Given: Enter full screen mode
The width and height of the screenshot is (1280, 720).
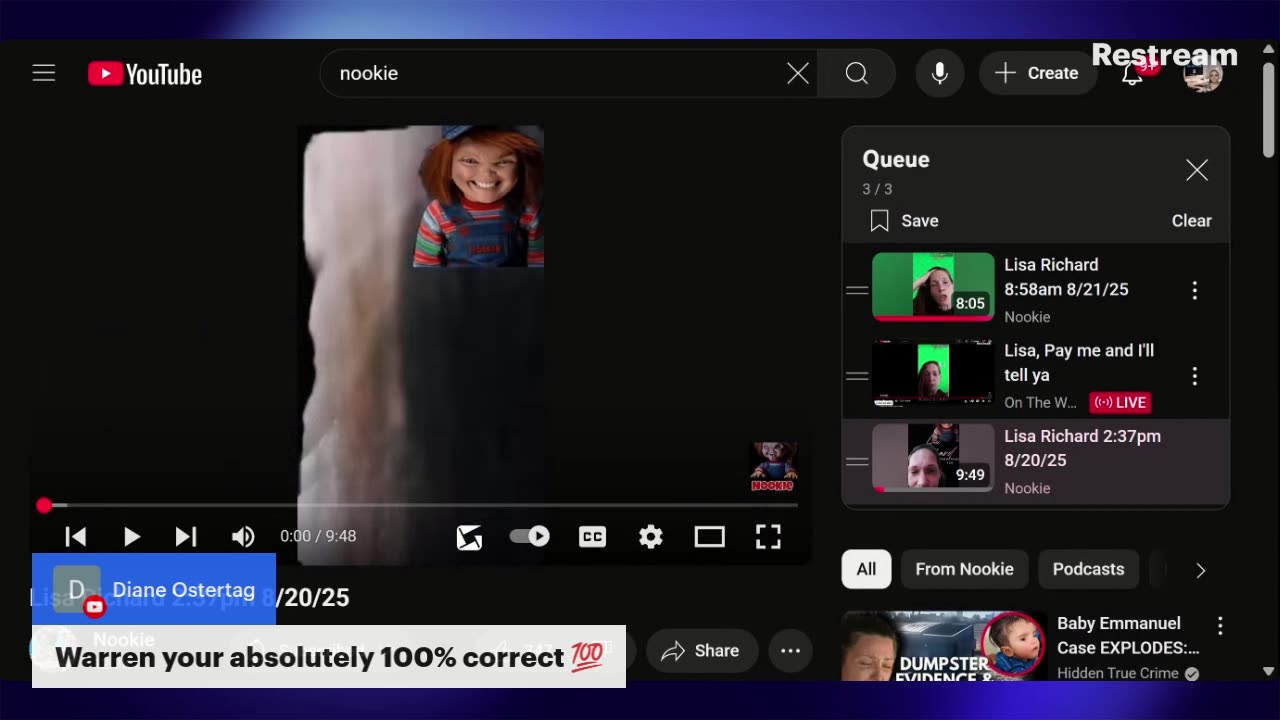Looking at the screenshot, I should (768, 537).
